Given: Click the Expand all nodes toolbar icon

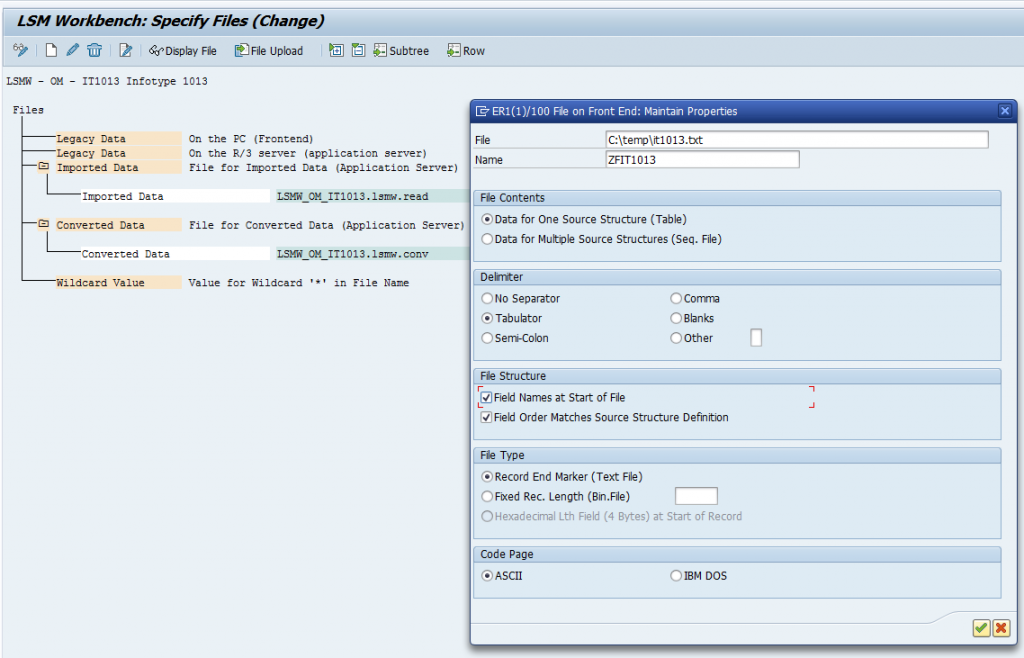Looking at the screenshot, I should pos(336,50).
